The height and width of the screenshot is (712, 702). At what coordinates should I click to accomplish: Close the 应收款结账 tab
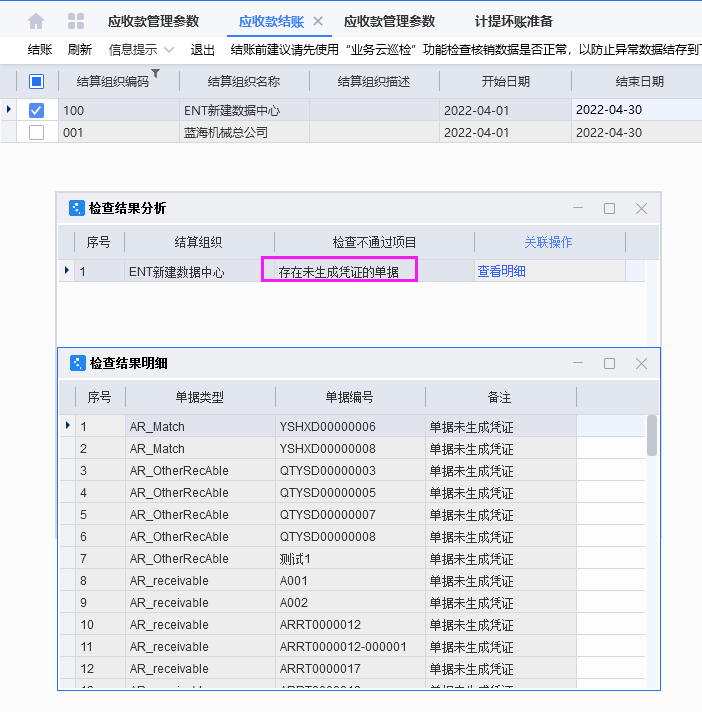pyautogui.click(x=318, y=21)
